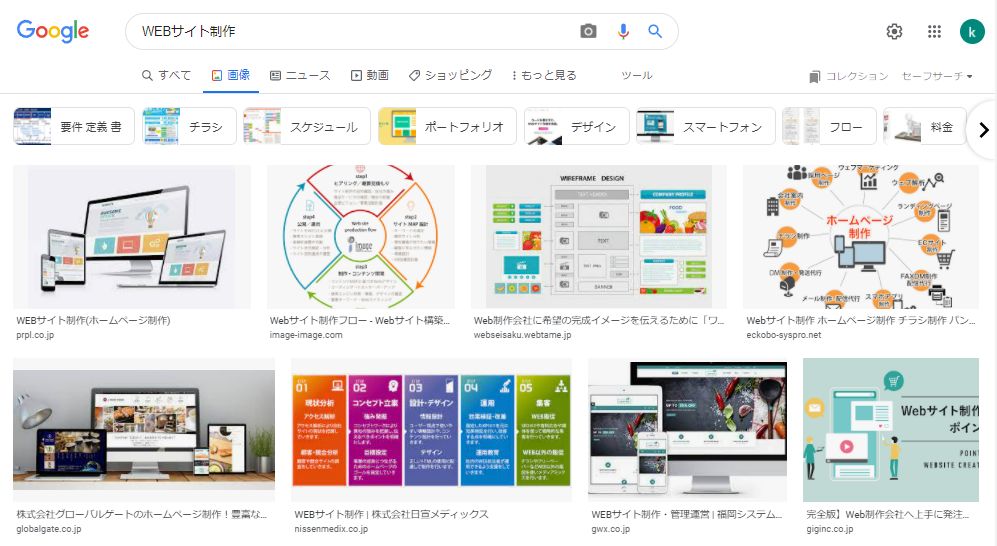This screenshot has height=546, width=997.
Task: Switch to the すべて tab
Action: [166, 75]
